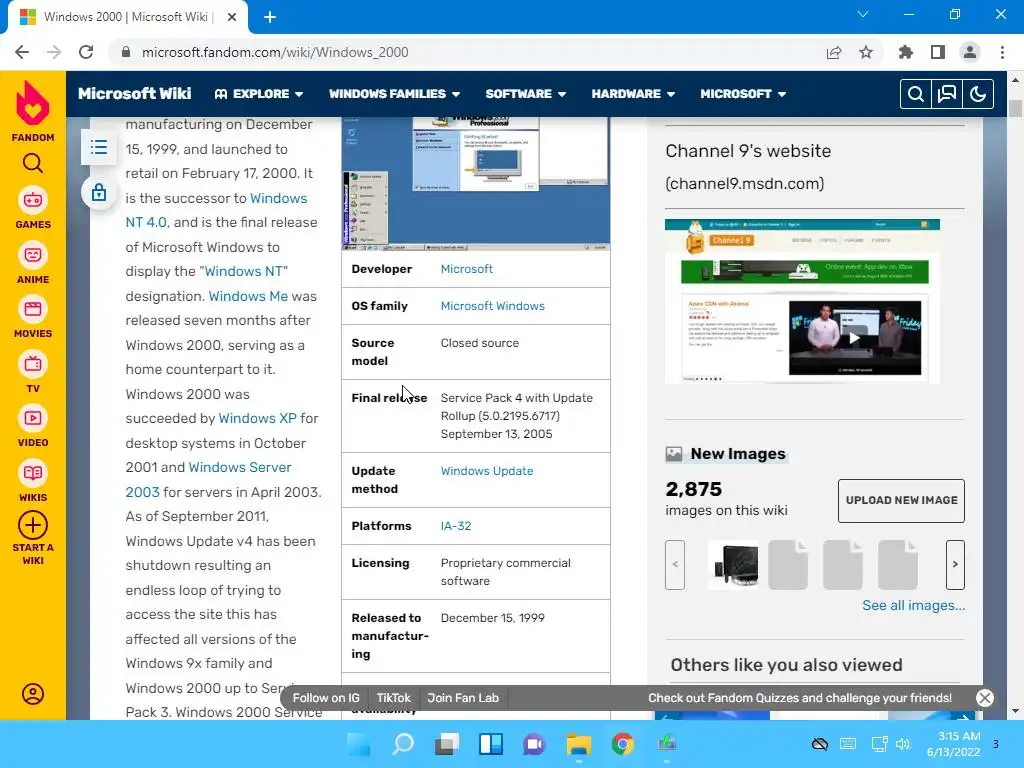Go back to the previous page
Viewport: 1024px width, 768px height.
point(22,52)
